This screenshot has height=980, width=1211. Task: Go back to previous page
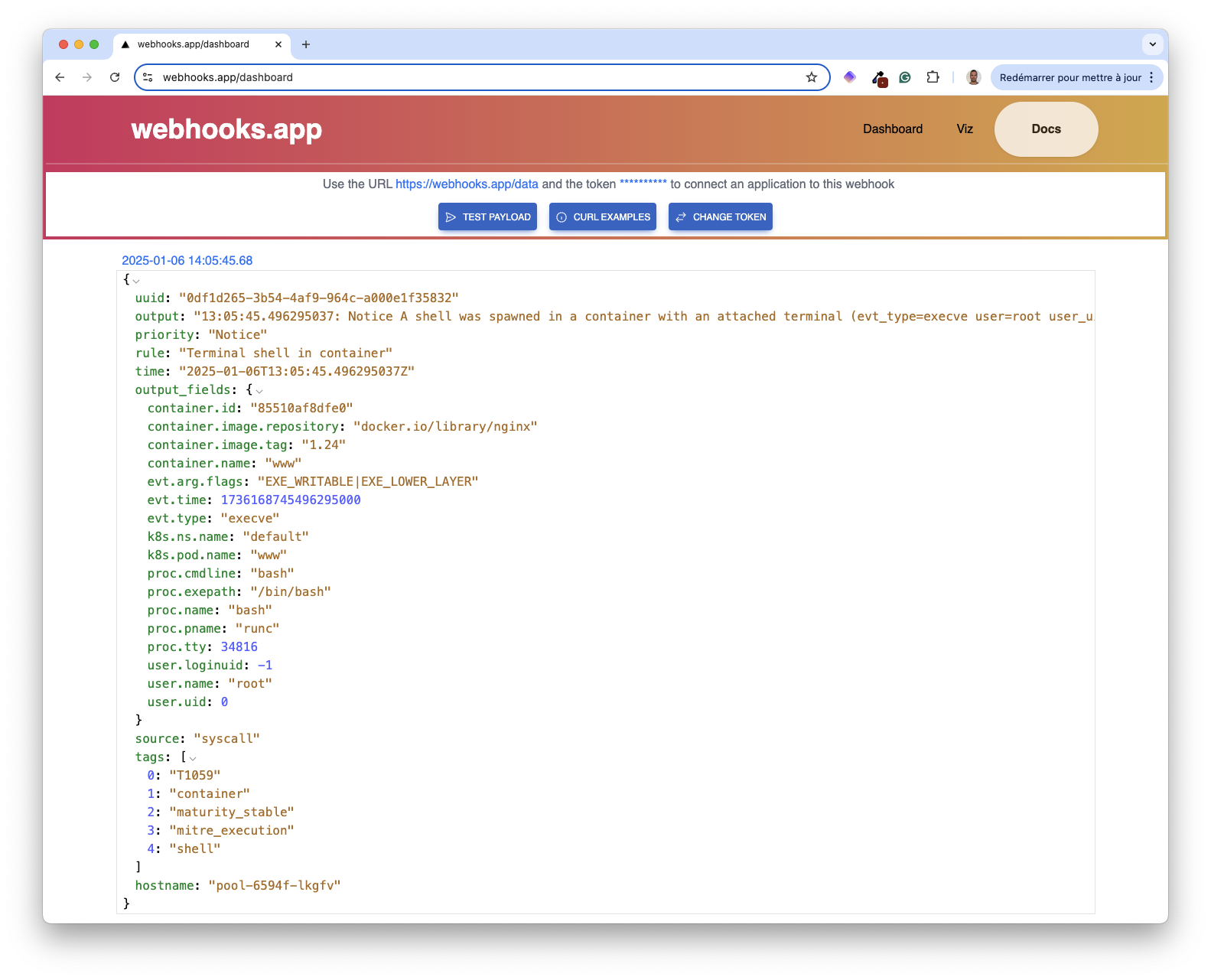(60, 77)
